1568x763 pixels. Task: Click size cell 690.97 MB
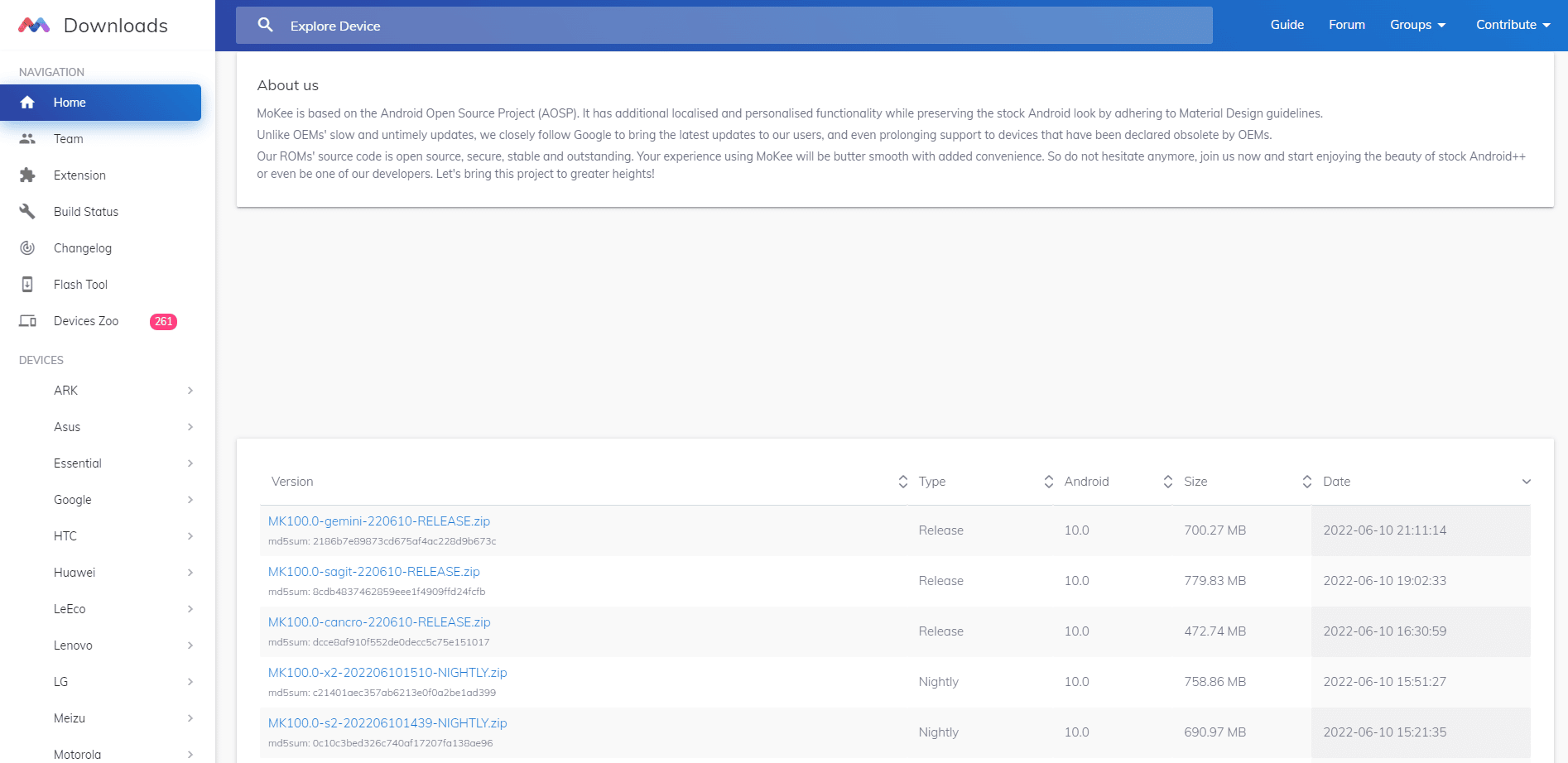pyautogui.click(x=1215, y=732)
